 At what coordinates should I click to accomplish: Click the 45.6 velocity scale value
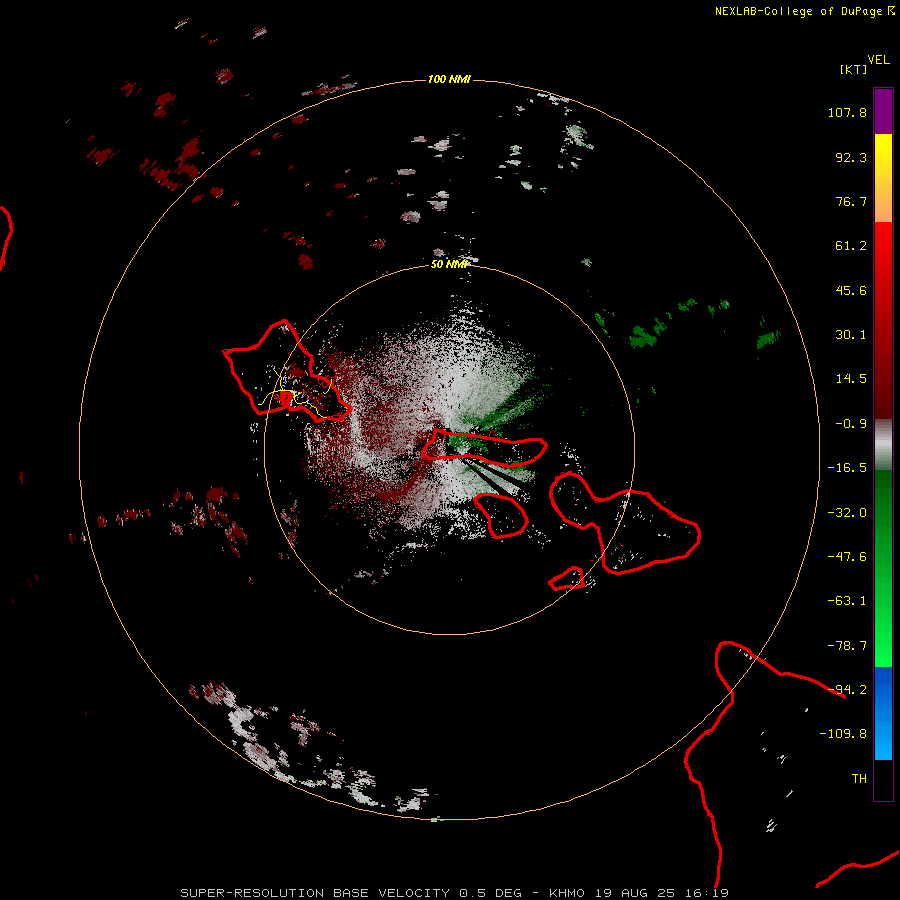(851, 290)
